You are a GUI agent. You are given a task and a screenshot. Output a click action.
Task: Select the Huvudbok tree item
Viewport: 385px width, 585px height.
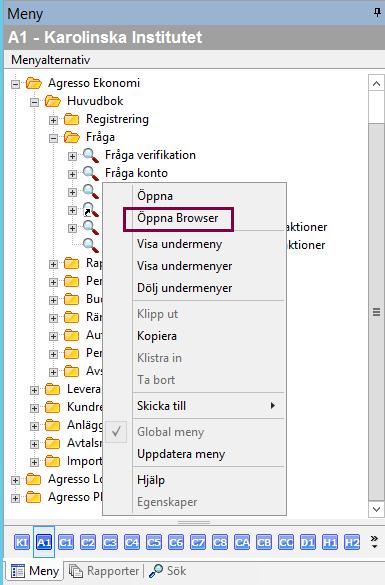click(95, 101)
